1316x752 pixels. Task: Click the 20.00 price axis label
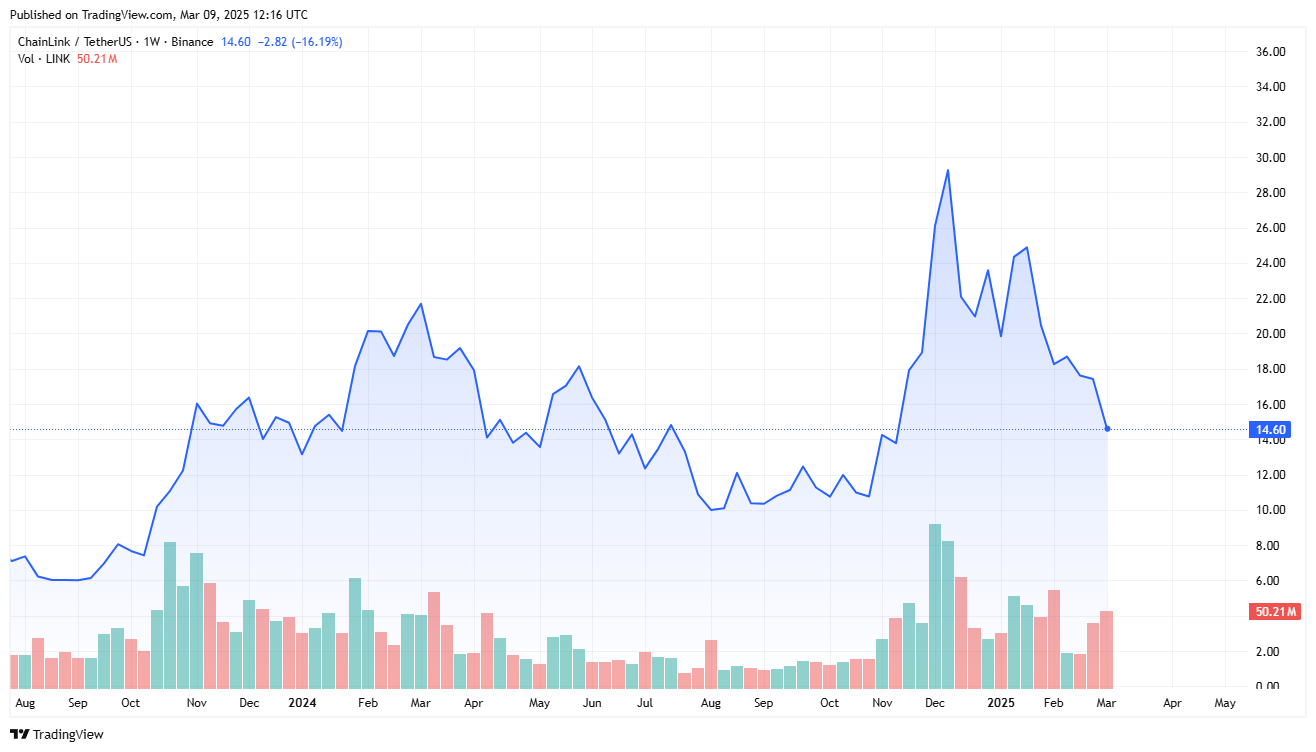1271,334
